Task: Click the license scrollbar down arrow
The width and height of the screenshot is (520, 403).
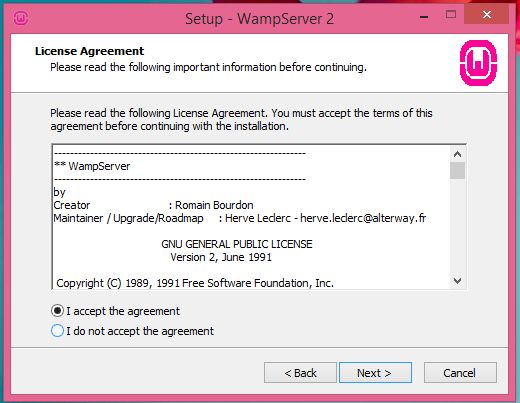Action: pyautogui.click(x=457, y=280)
